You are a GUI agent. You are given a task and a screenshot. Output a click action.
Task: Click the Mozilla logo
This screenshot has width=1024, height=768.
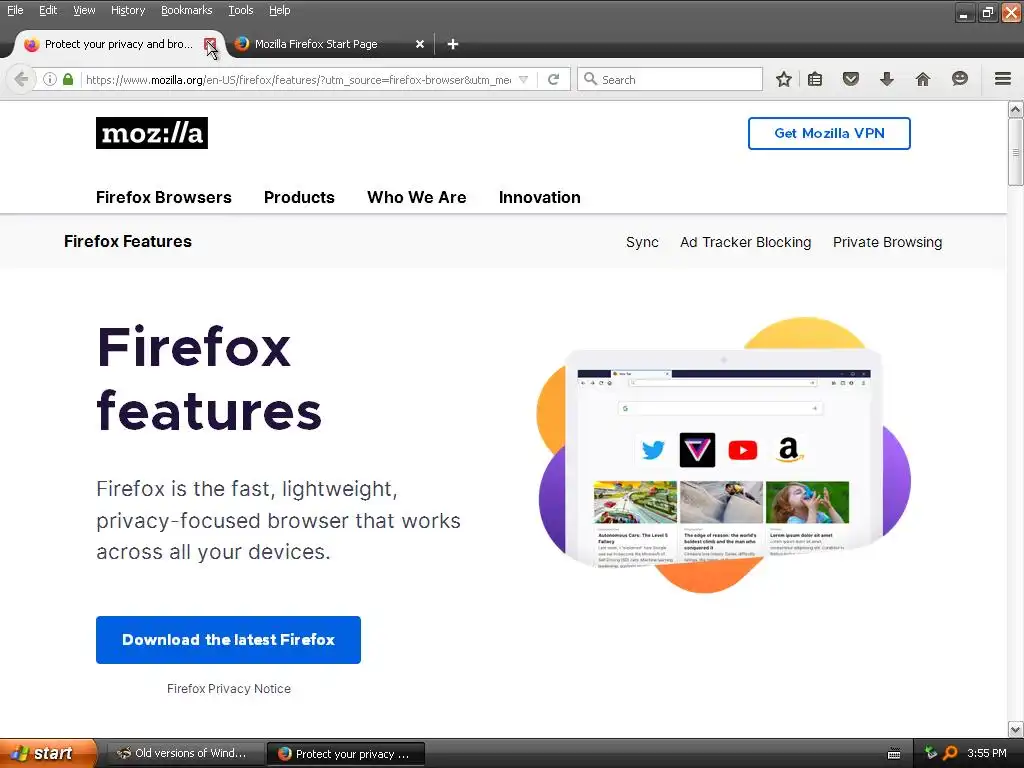(152, 133)
